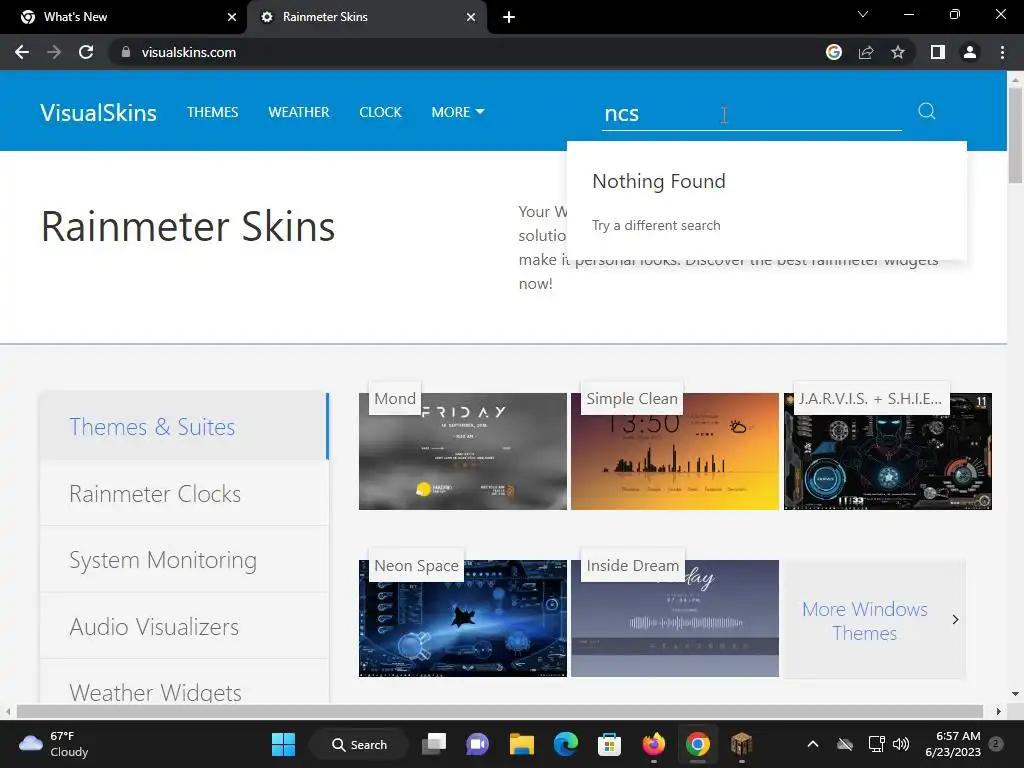Click the taskbar Search box
This screenshot has width=1024, height=768.
coord(359,744)
